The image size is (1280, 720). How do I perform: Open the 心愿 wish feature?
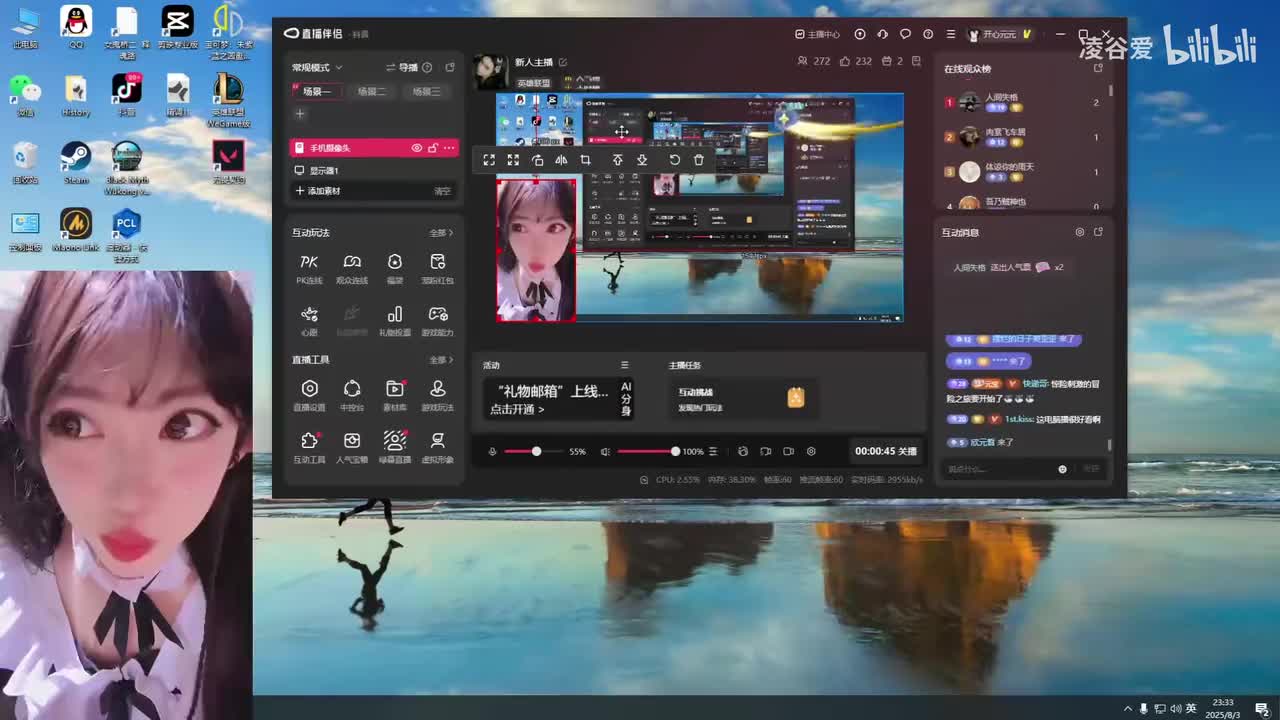(x=309, y=321)
